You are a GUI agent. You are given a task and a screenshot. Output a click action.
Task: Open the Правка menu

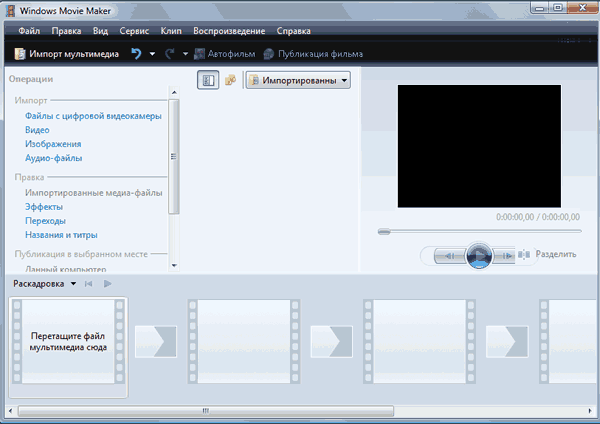66,31
